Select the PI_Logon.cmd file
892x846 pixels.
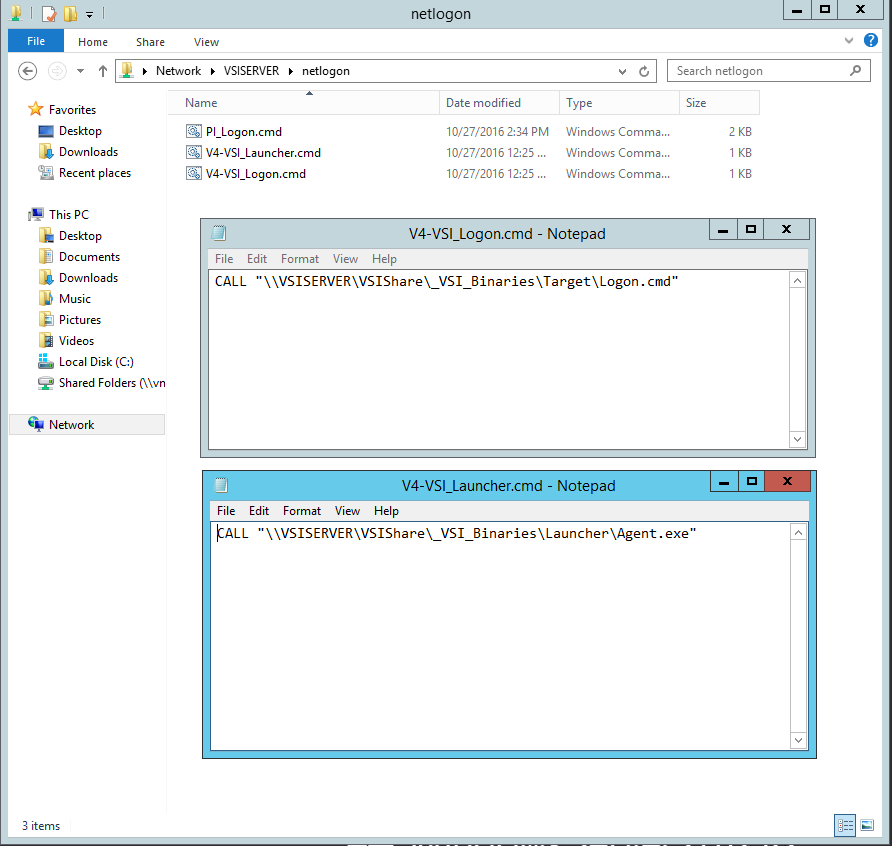click(x=243, y=132)
